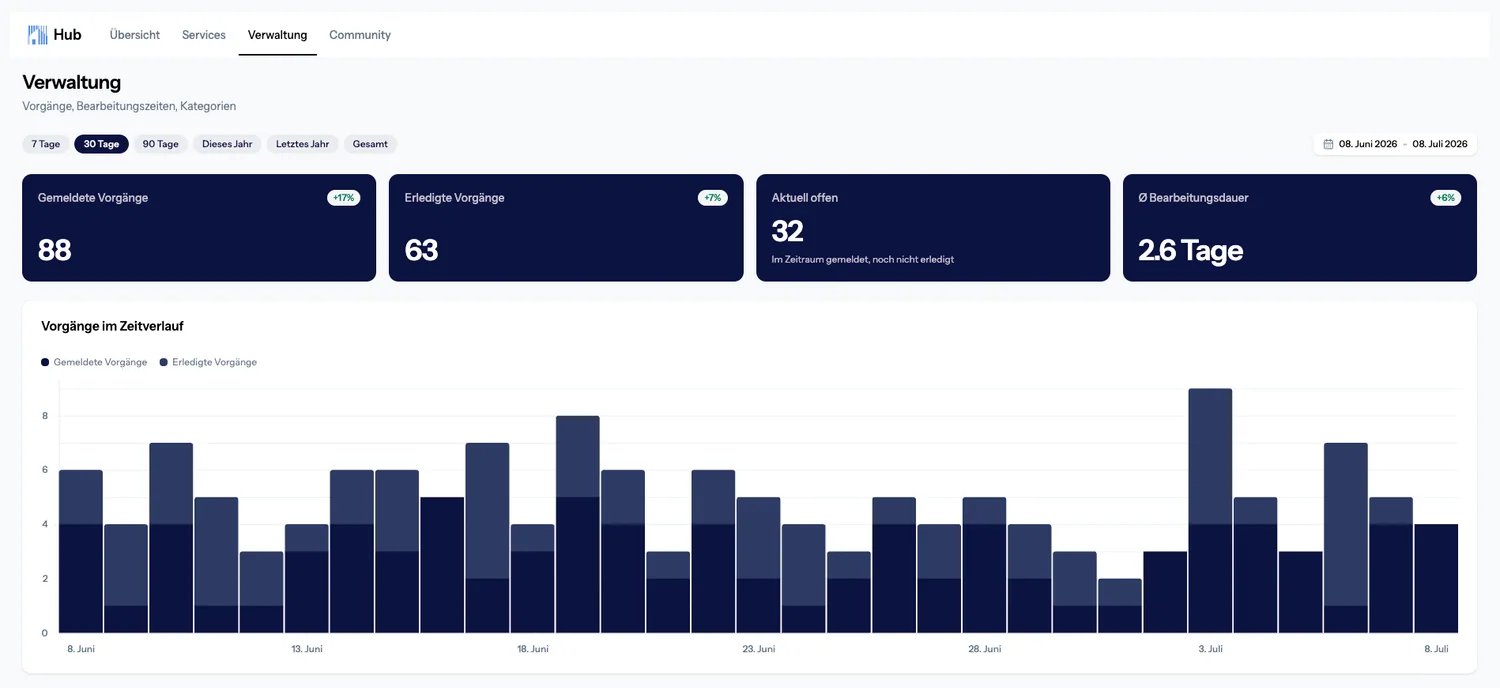Viewport: 1500px width, 688px height.
Task: Click the bar above the 13. Juni label
Action: click(307, 578)
